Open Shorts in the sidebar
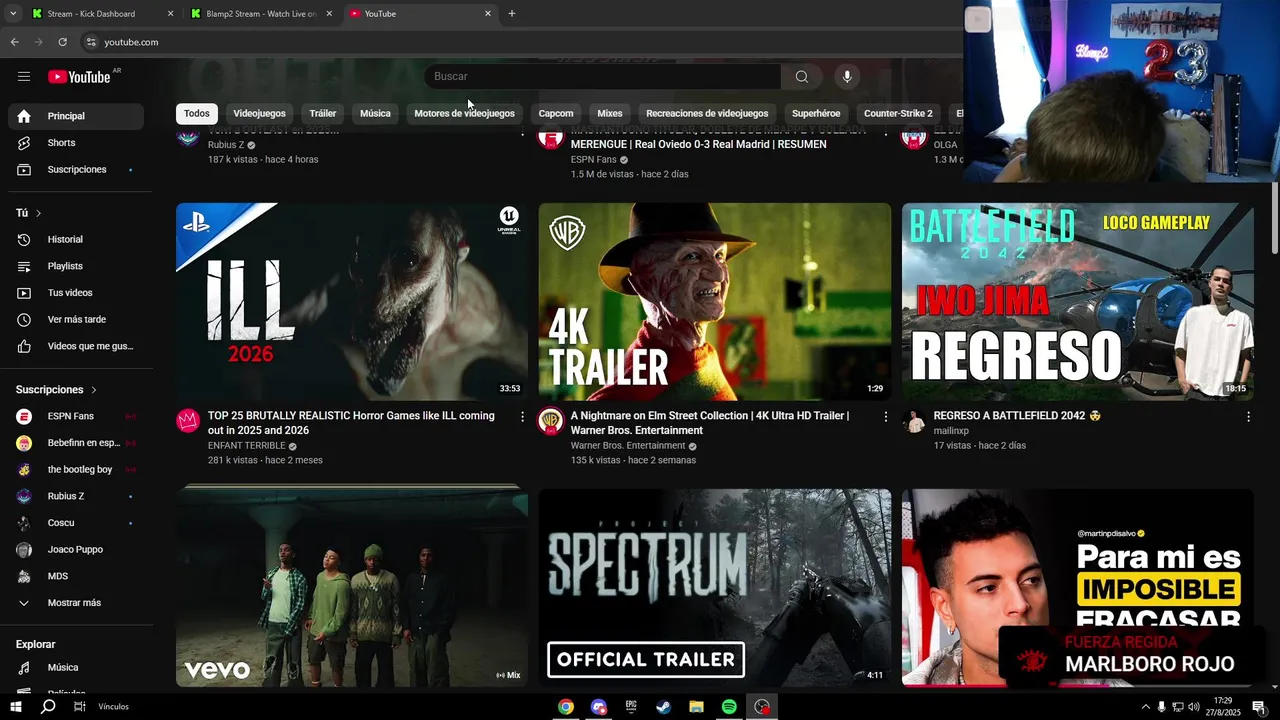Screen dimensions: 1280x720 (76, 143)
